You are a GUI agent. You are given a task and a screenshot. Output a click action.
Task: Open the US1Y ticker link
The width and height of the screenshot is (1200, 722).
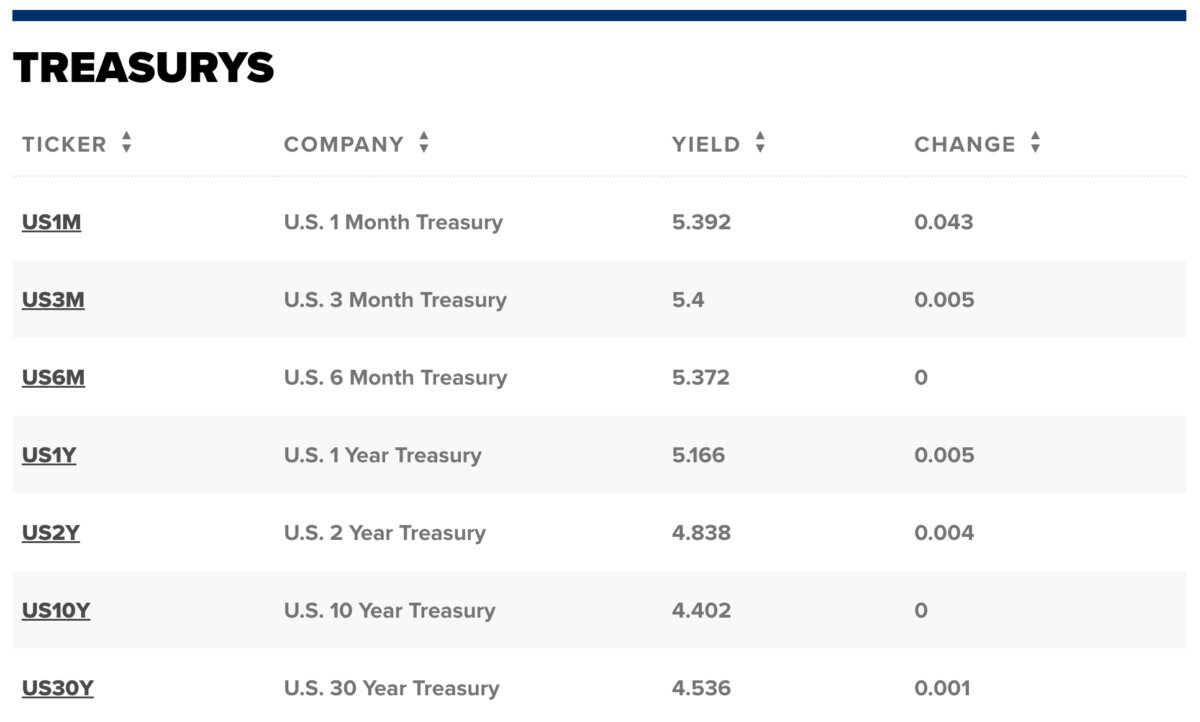[49, 455]
